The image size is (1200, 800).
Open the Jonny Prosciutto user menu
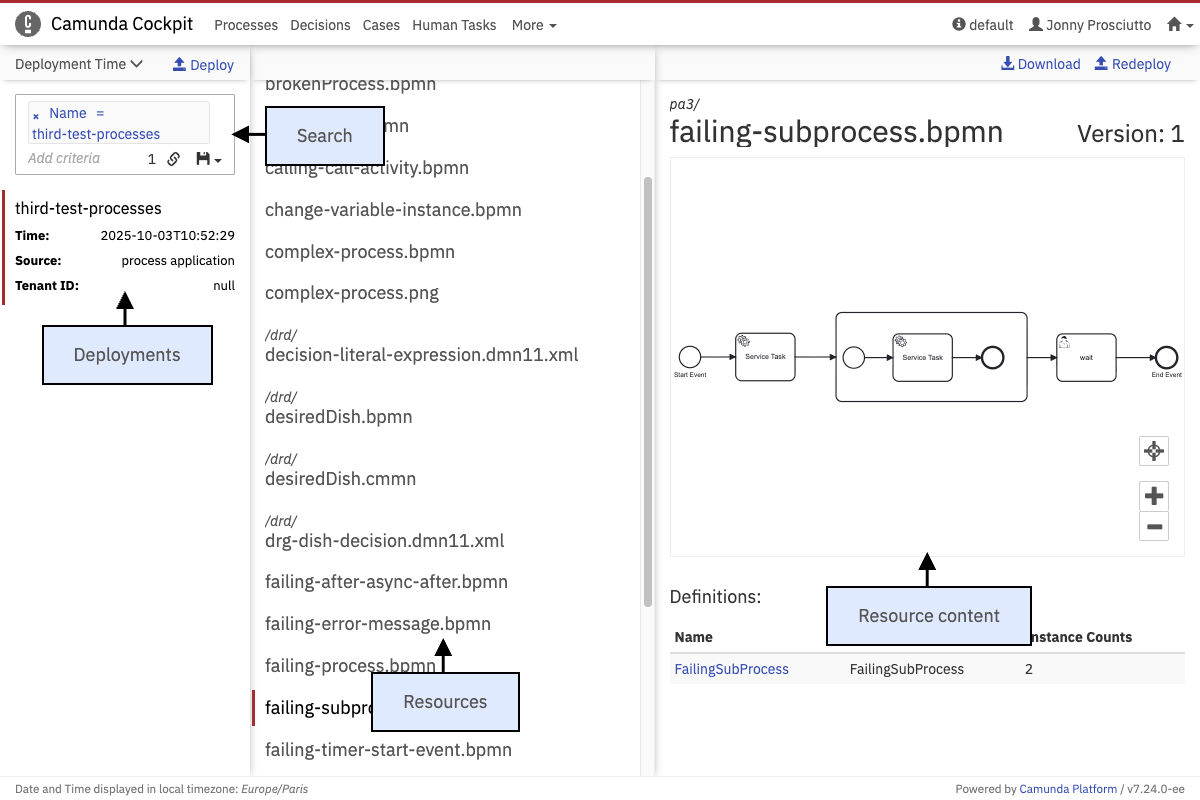[1090, 25]
